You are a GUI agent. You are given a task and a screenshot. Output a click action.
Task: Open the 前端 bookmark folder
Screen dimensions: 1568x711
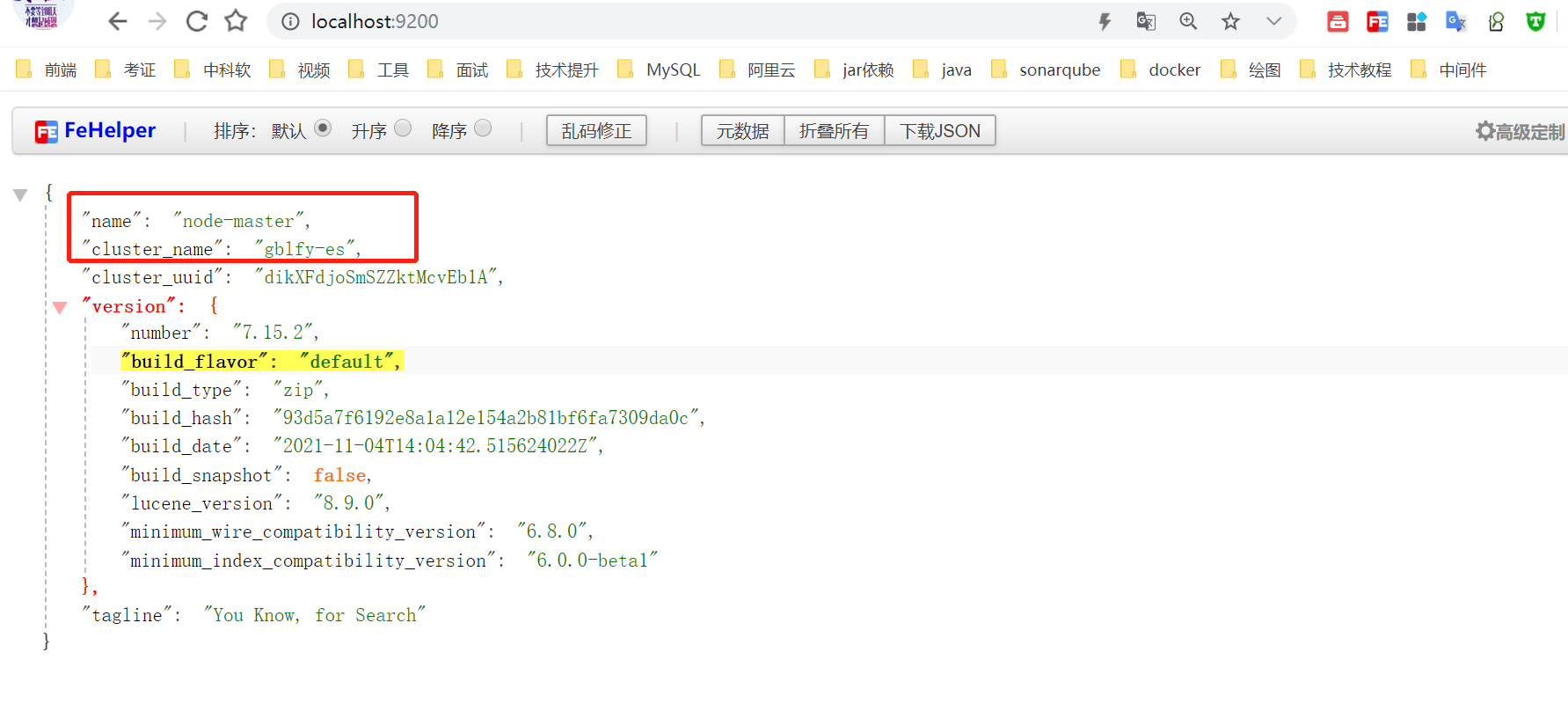pyautogui.click(x=47, y=70)
